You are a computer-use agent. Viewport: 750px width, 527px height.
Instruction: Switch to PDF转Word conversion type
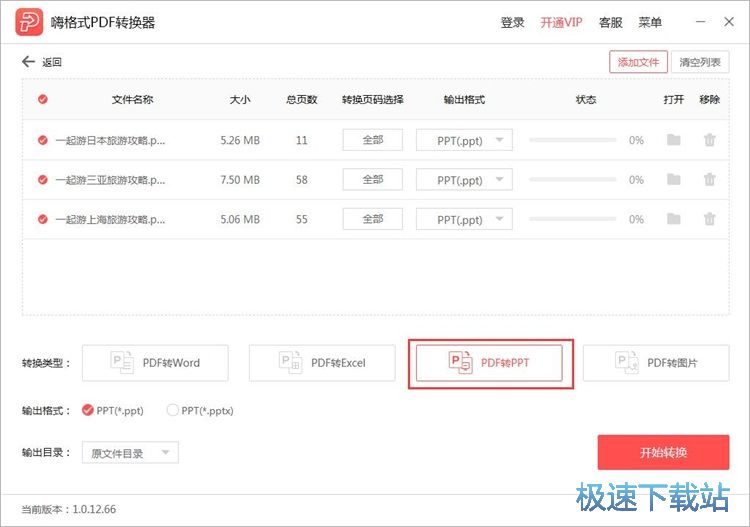pyautogui.click(x=155, y=363)
